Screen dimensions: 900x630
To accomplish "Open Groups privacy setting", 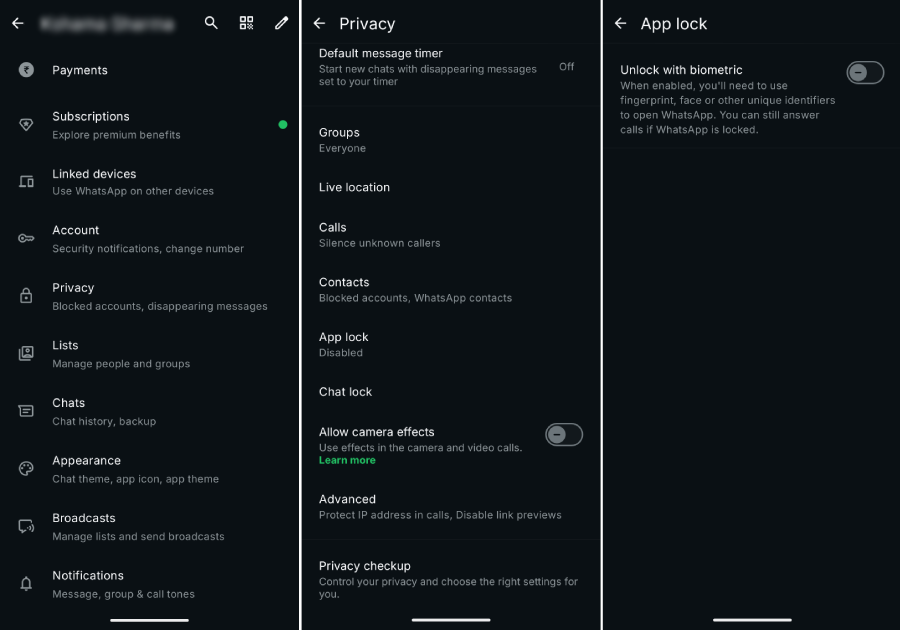I will pyautogui.click(x=451, y=140).
